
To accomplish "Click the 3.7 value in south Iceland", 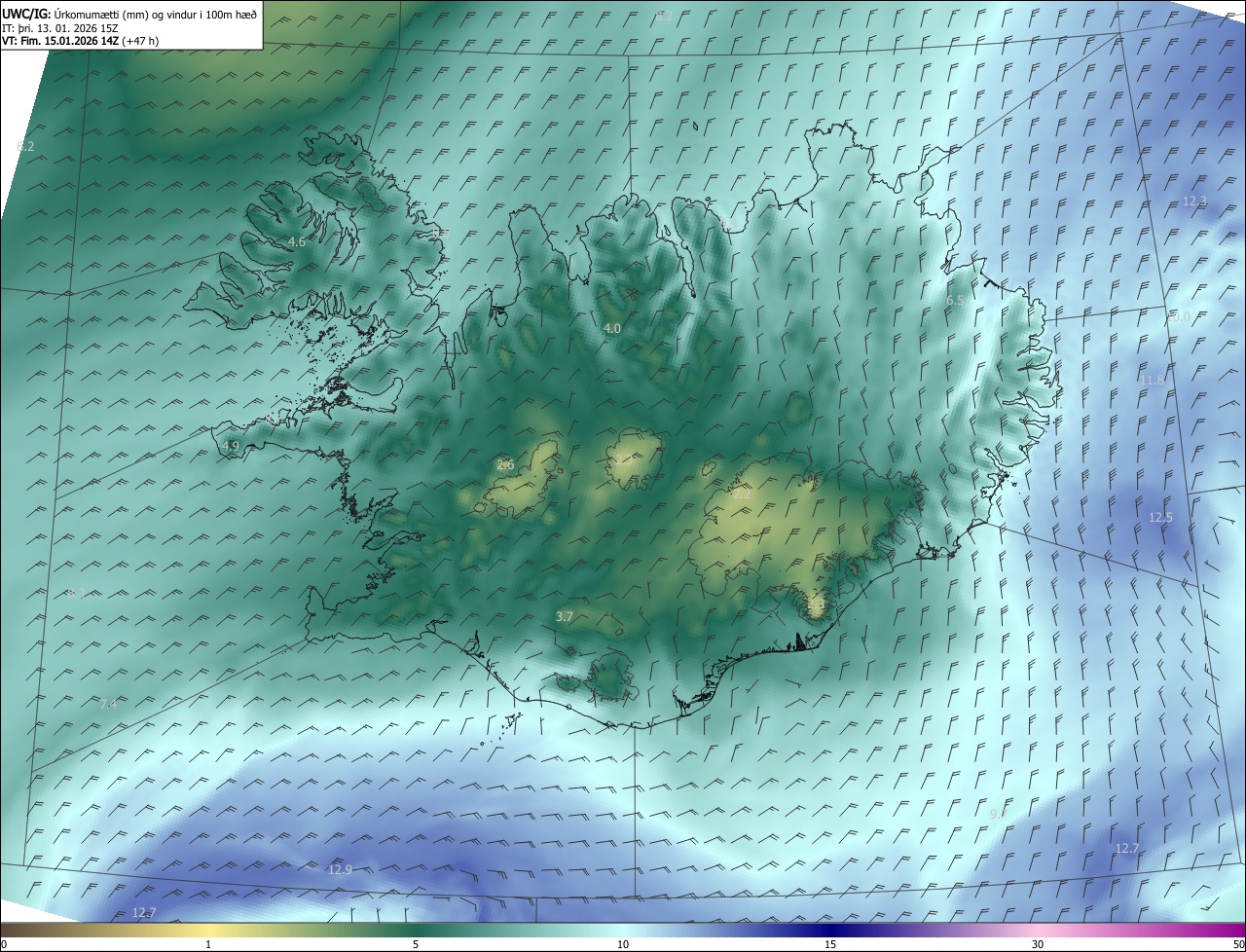I will (565, 616).
